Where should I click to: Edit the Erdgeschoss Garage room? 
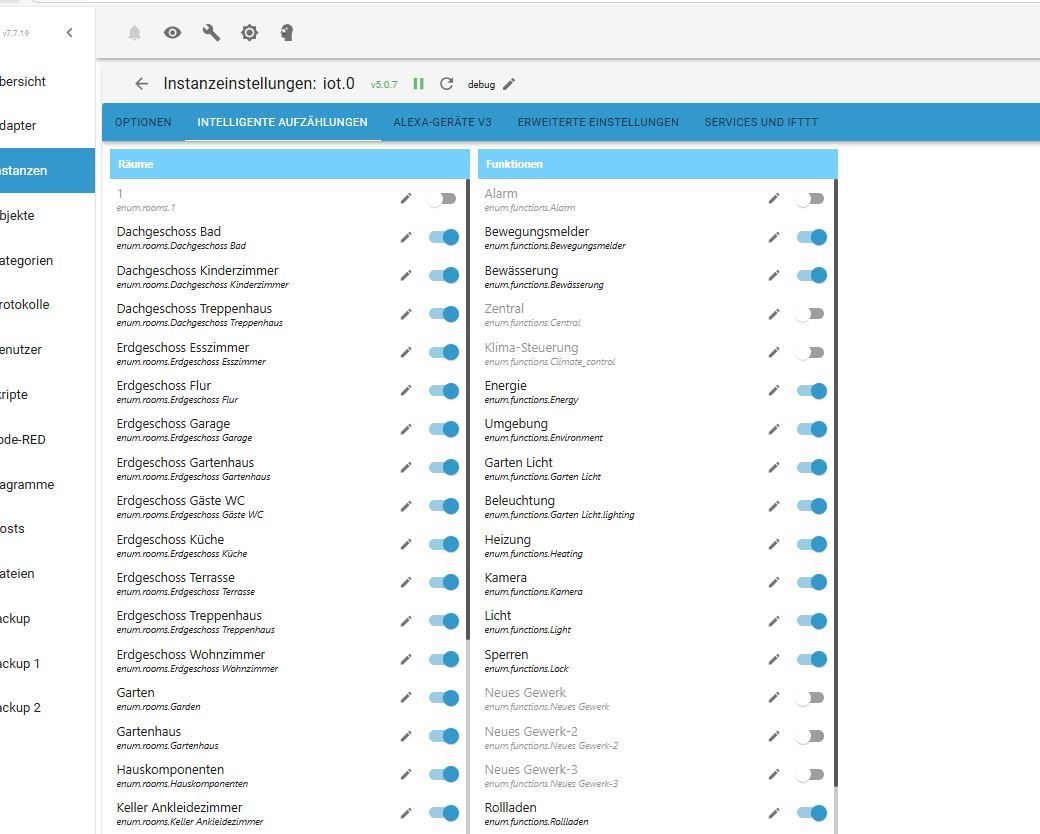pos(406,429)
